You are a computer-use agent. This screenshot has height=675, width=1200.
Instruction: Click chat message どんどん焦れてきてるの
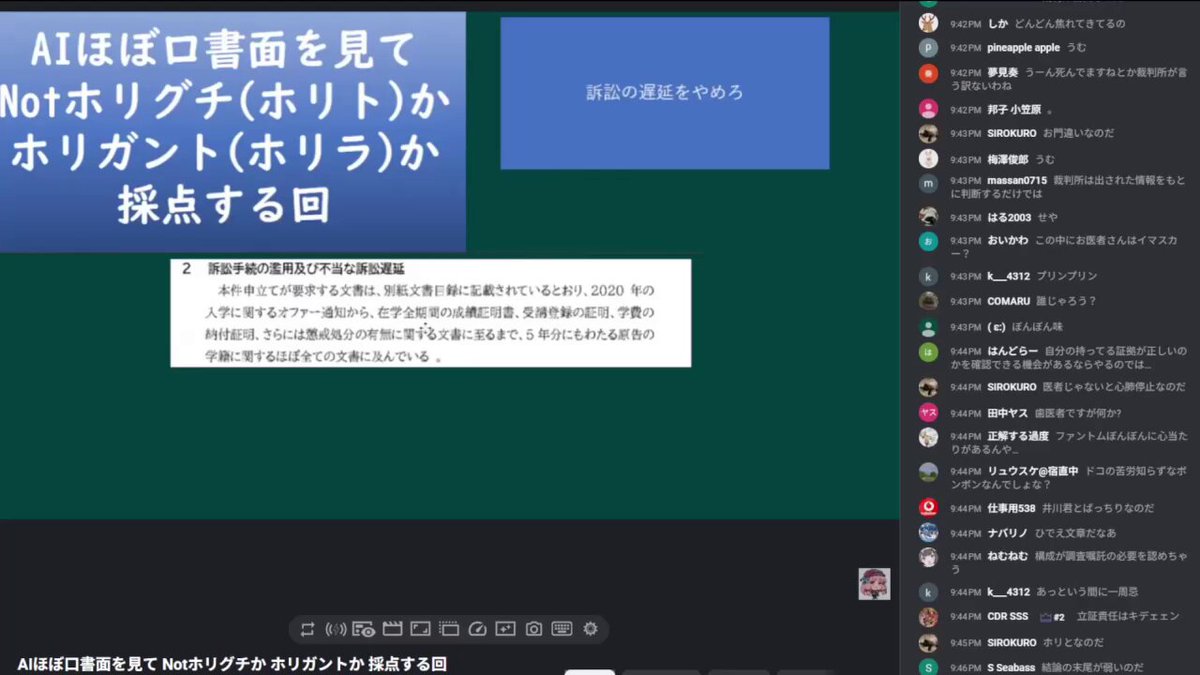point(1069,23)
